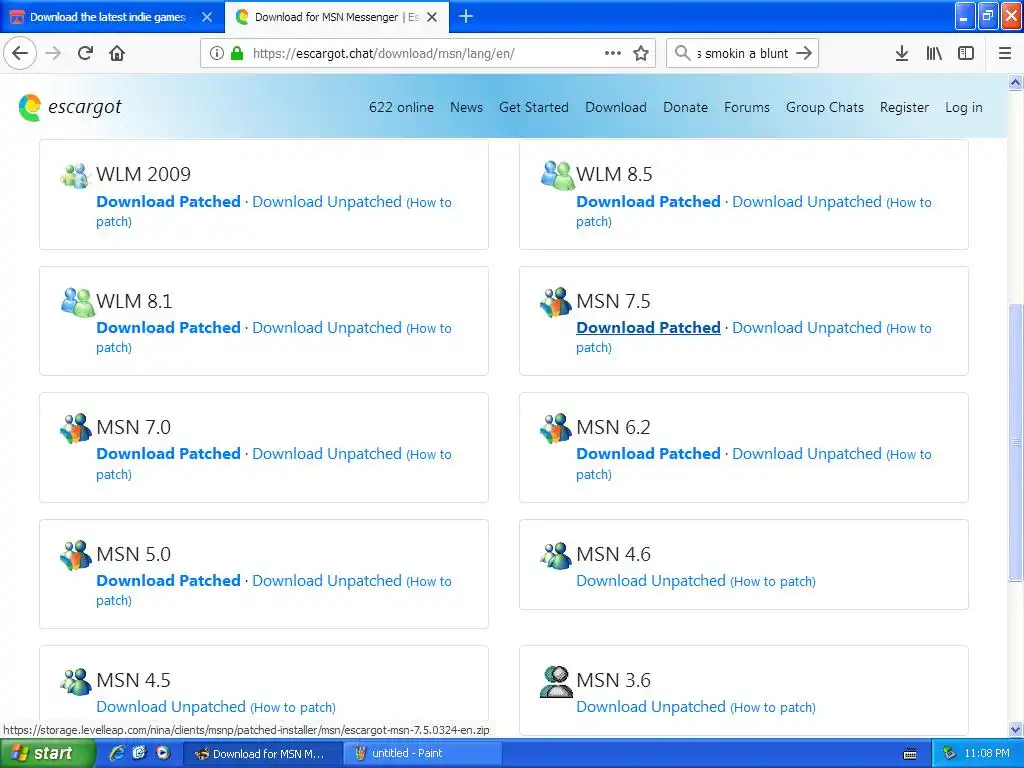
Task: Switch to the indie games tab
Action: click(108, 17)
